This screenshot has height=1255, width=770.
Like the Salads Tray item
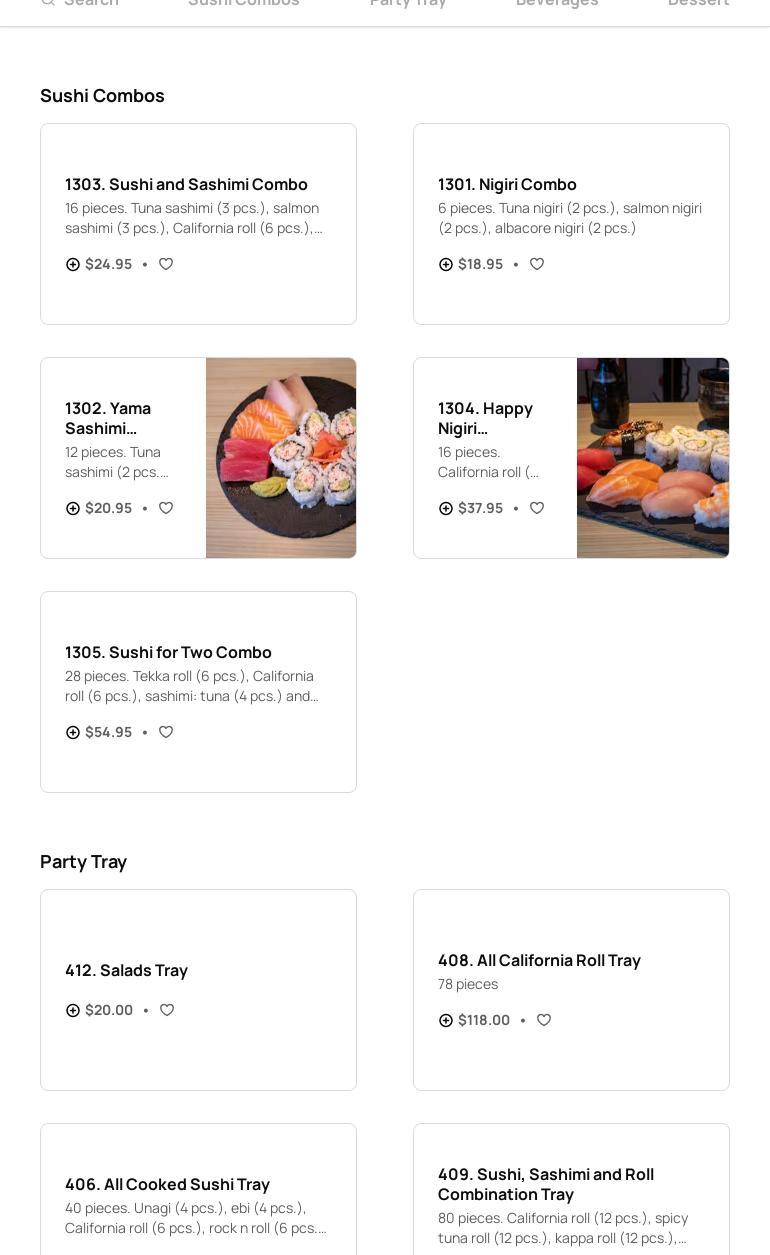tap(167, 1010)
